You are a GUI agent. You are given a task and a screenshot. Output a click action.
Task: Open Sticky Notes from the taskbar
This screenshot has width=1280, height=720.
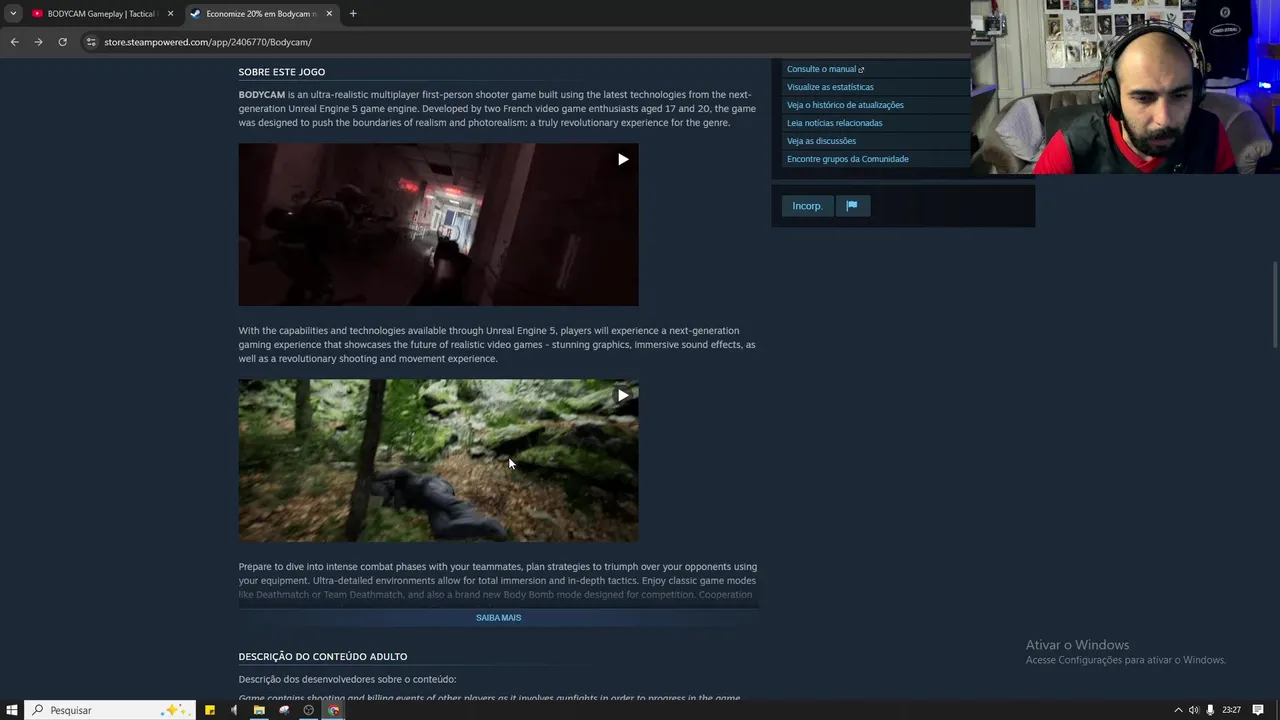click(x=210, y=710)
